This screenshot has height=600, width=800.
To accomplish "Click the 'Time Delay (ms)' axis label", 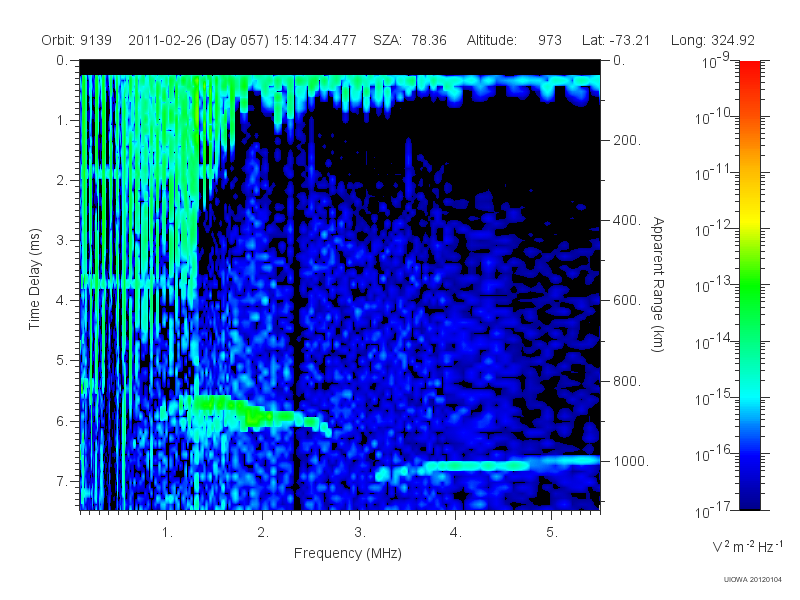I will pyautogui.click(x=34, y=279).
